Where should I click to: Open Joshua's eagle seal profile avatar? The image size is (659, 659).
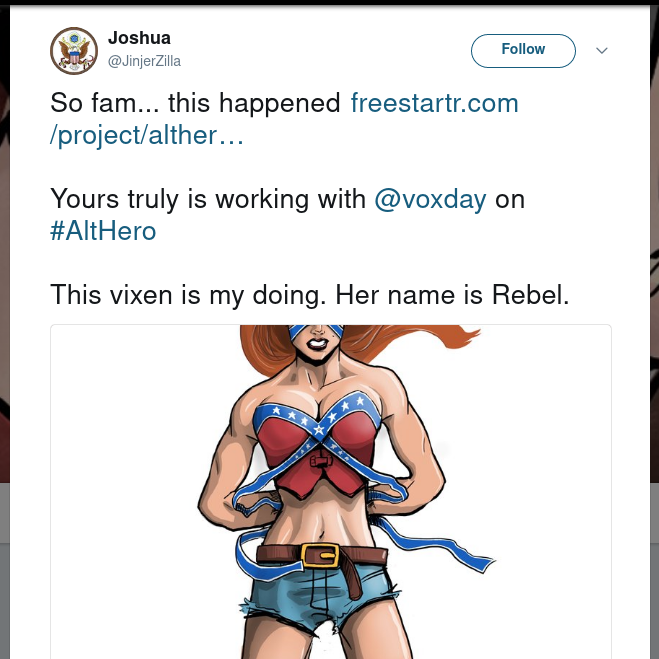(x=74, y=51)
